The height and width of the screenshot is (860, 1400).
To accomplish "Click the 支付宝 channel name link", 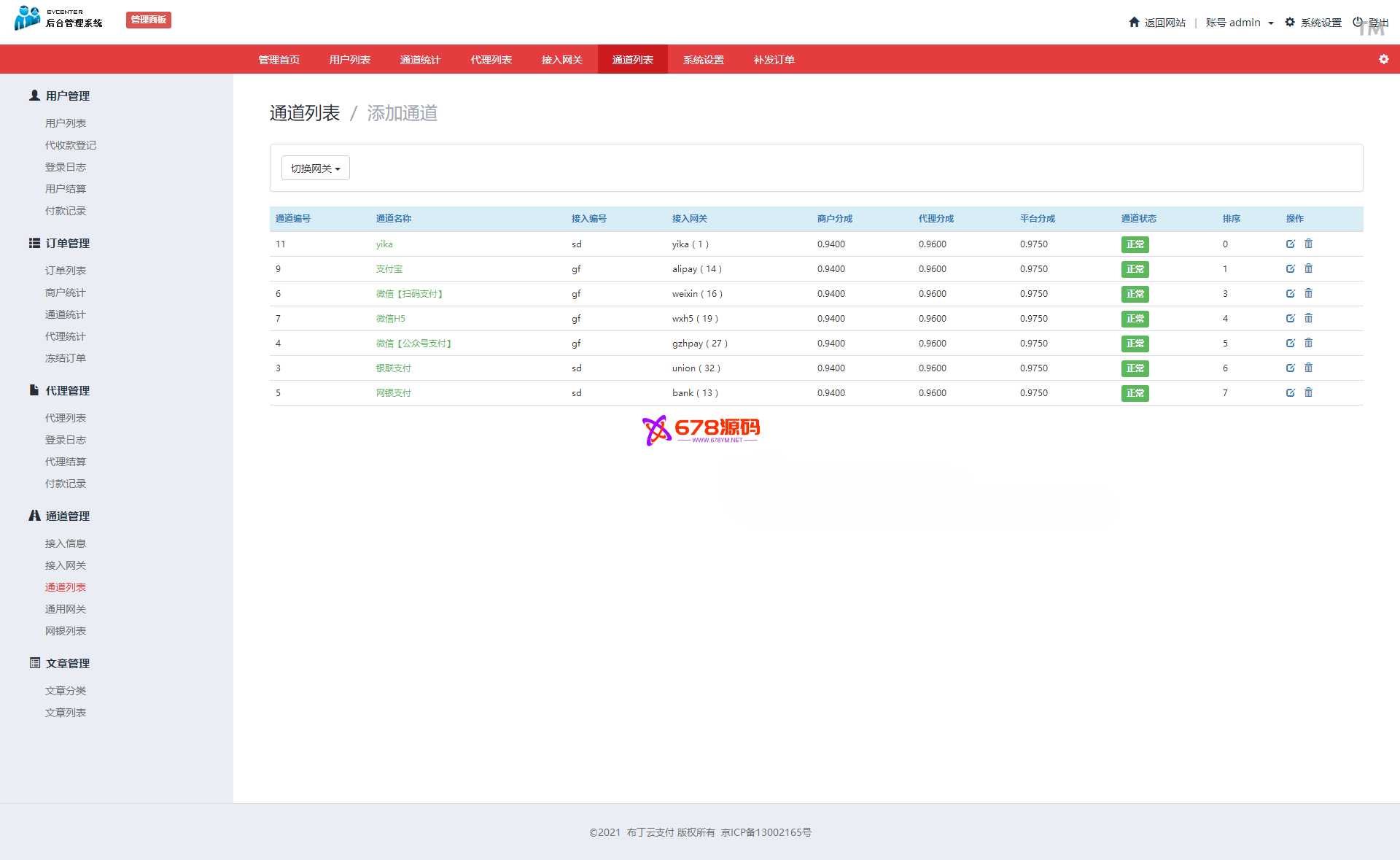I will click(389, 269).
